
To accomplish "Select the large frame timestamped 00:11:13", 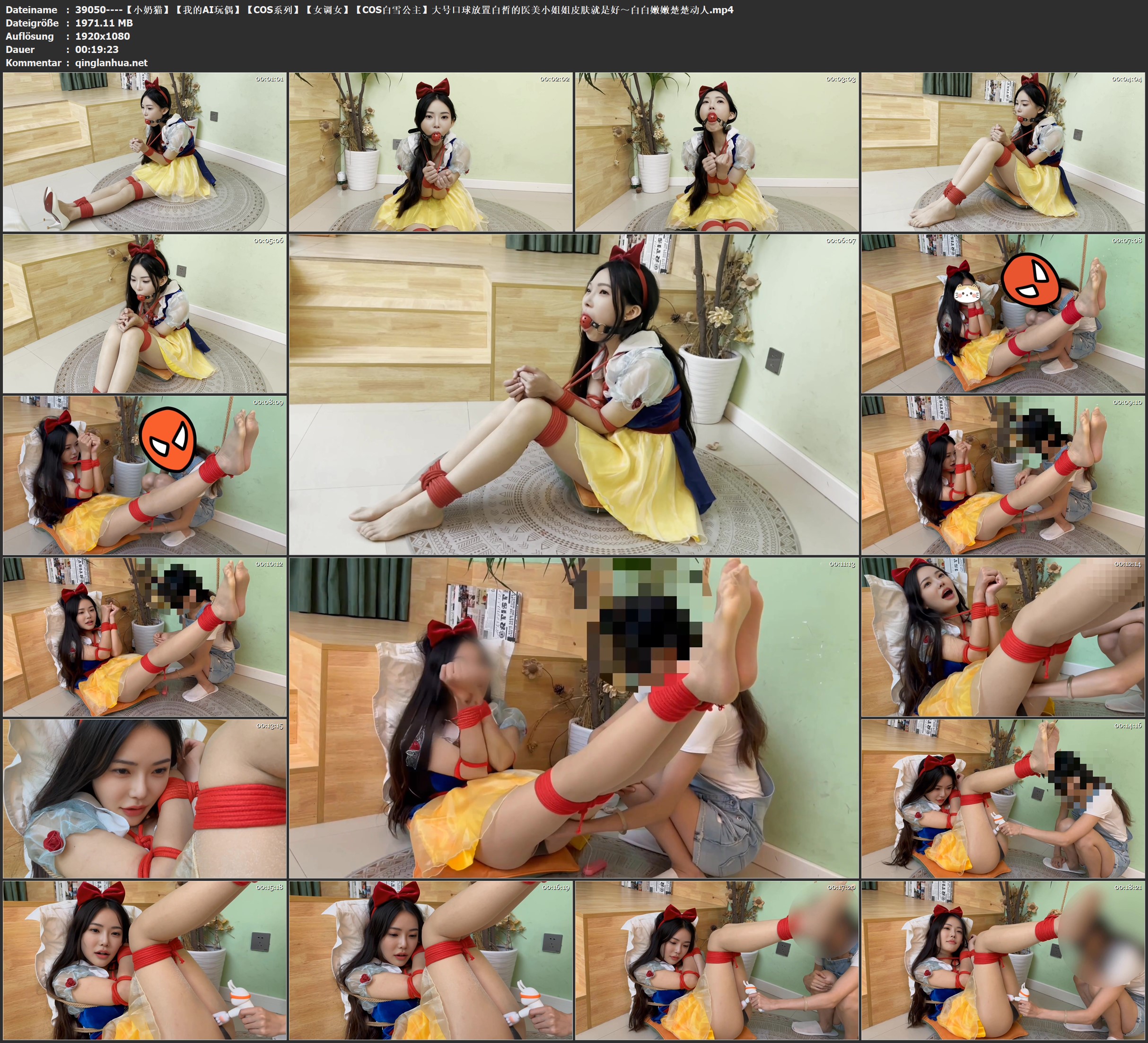I will pyautogui.click(x=573, y=717).
